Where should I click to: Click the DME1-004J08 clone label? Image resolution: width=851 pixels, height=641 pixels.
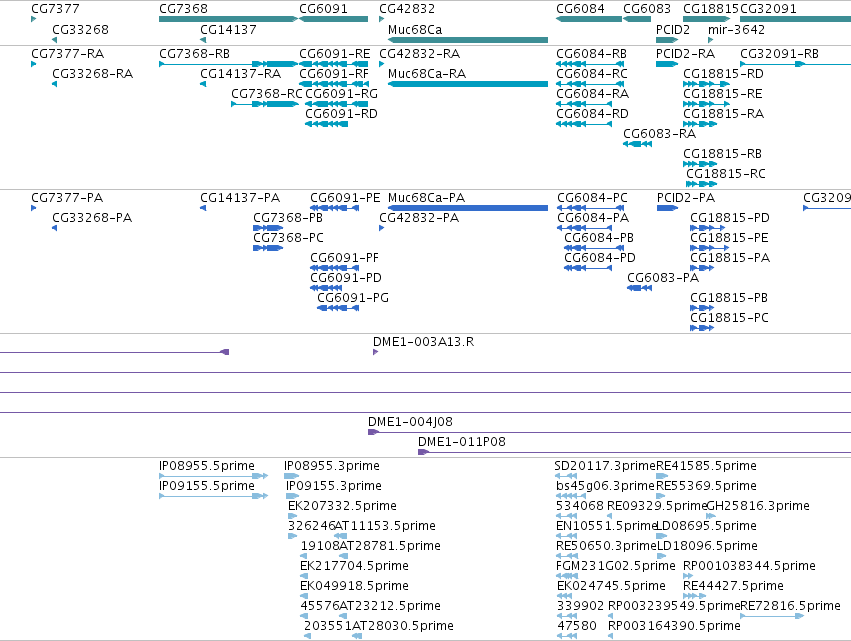(410, 422)
